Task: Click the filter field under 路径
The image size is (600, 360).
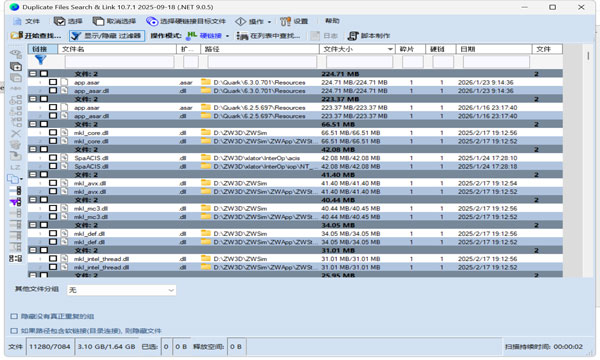Action: (262, 62)
